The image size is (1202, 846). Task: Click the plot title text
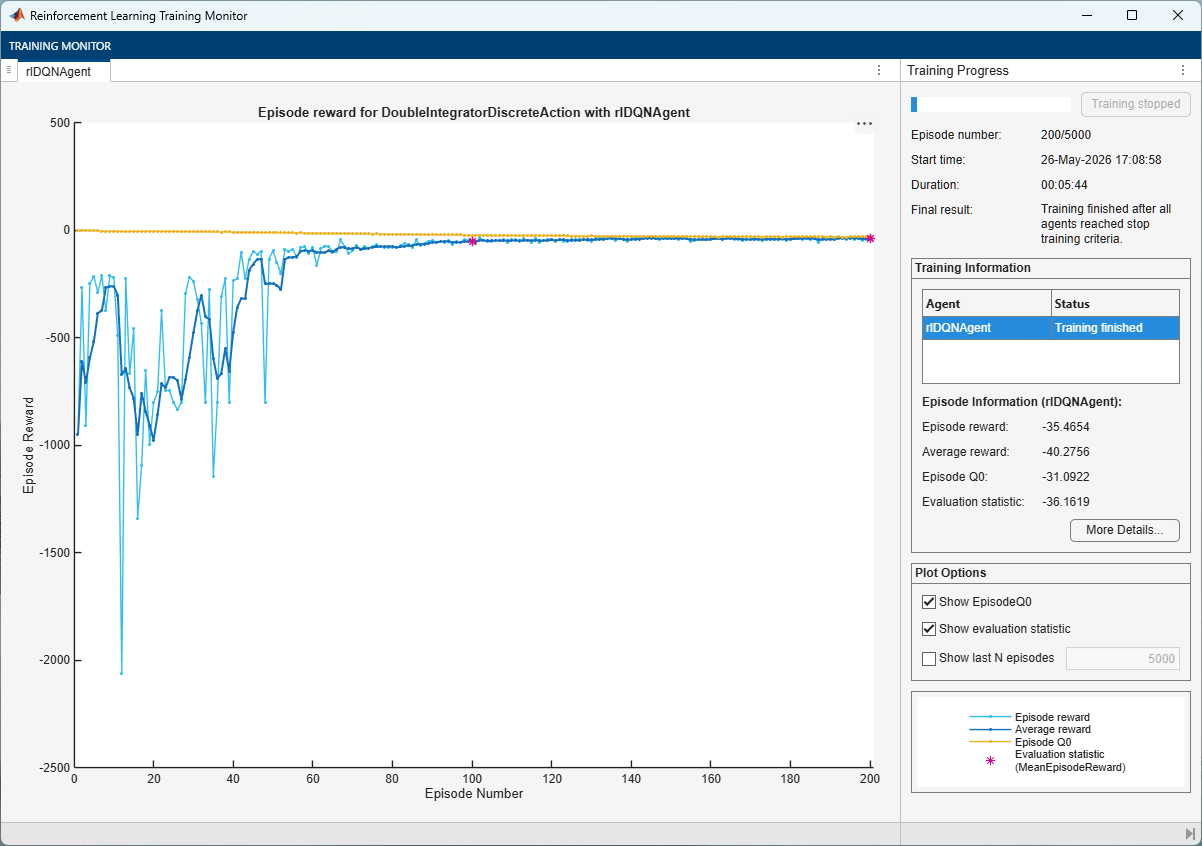point(474,112)
